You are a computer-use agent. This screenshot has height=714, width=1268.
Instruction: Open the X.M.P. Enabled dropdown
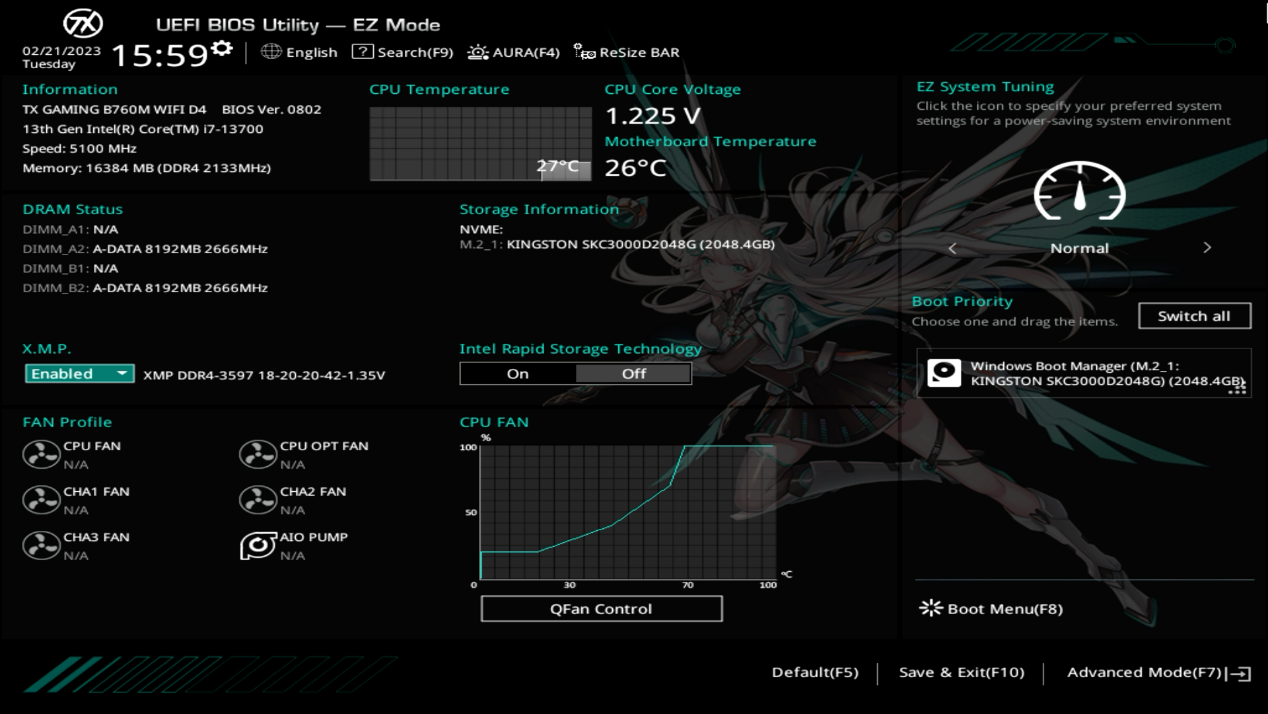pyautogui.click(x=79, y=373)
